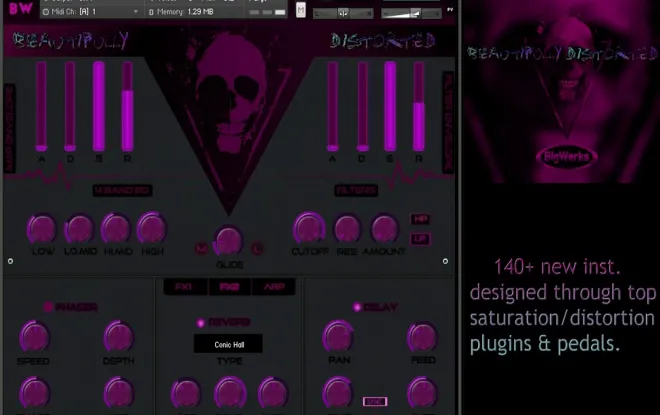This screenshot has height=415, width=660.
Task: Toggle the L button beside Glide
Action: pos(257,249)
